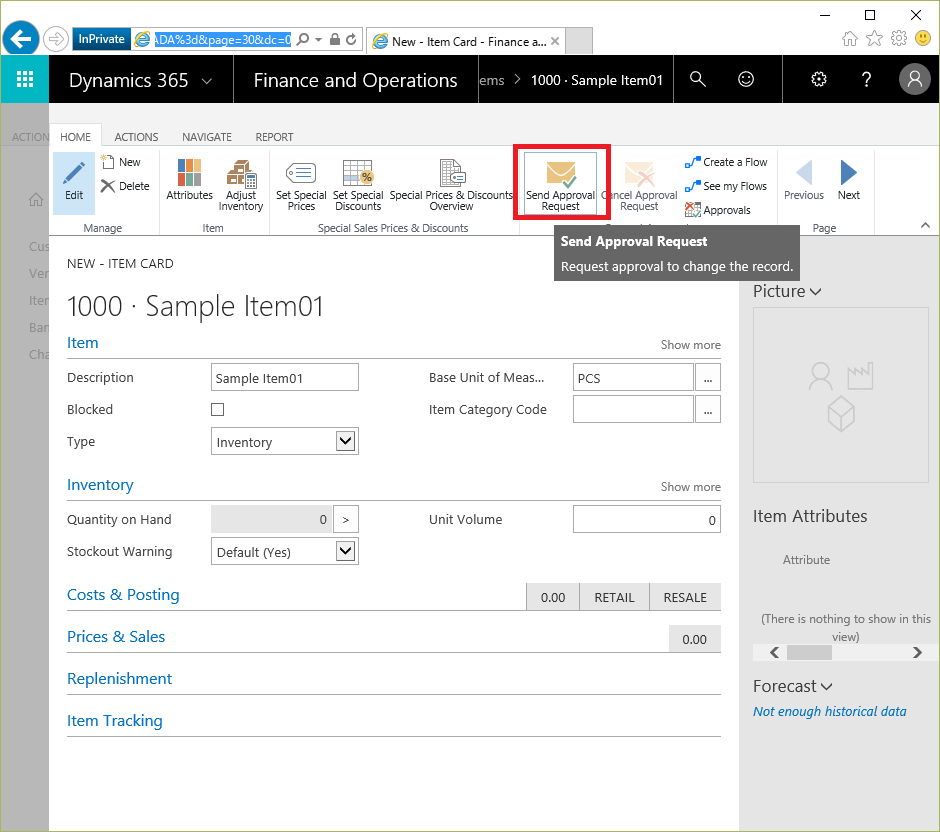Viewport: 940px width, 832px height.
Task: Go to Previous page record
Action: click(x=804, y=180)
